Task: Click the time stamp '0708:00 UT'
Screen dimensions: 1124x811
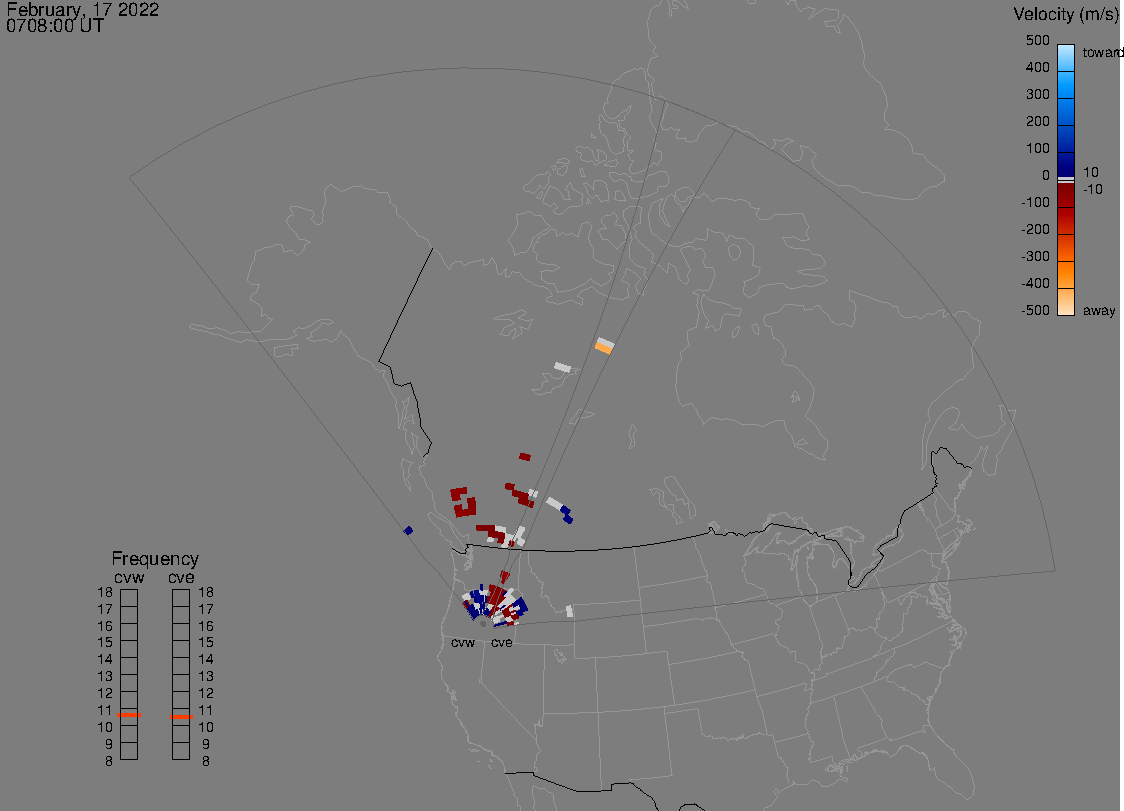Action: [x=55, y=26]
